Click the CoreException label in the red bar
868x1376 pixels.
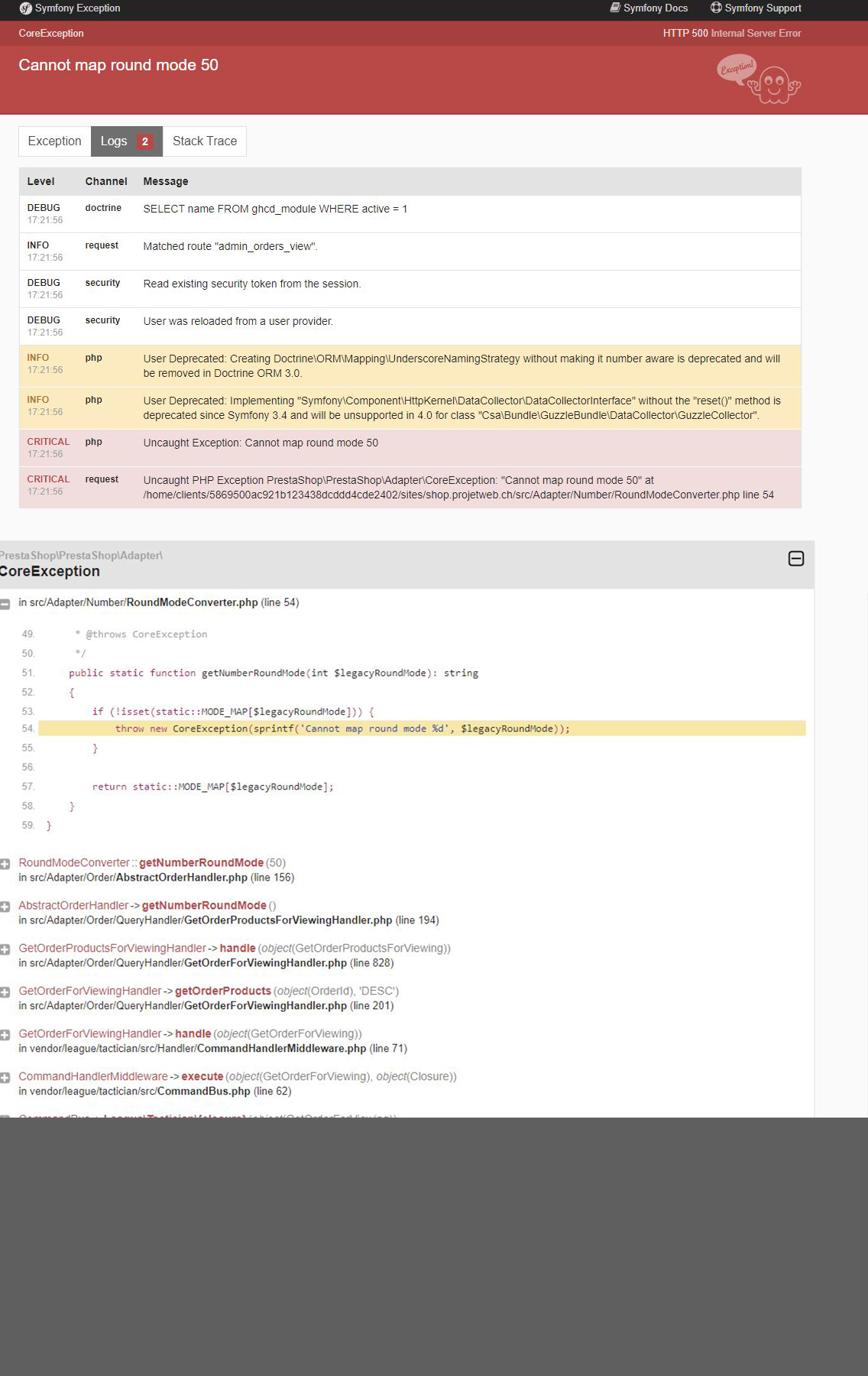[51, 33]
